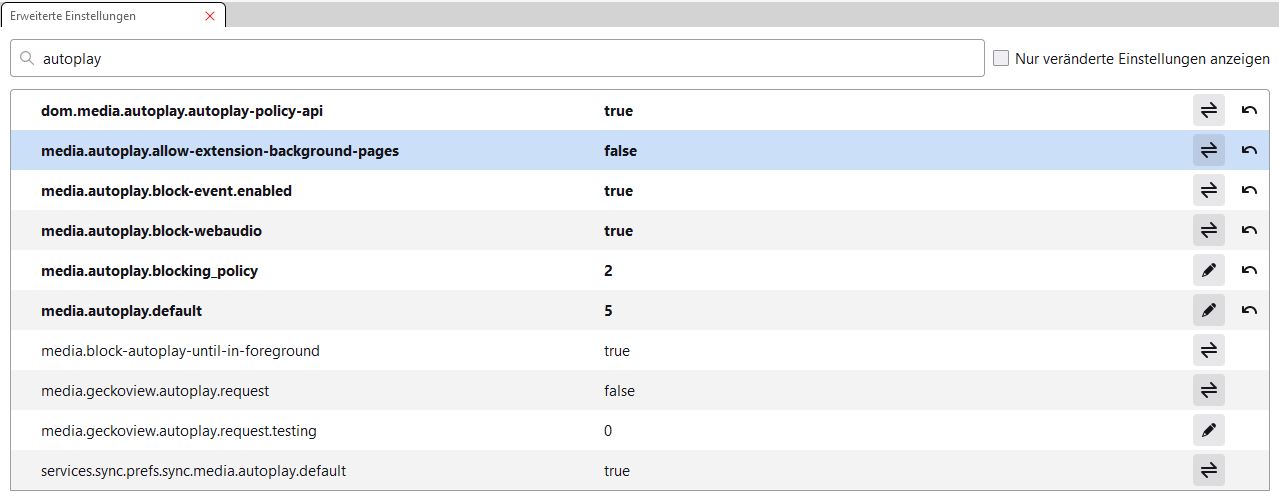Reset media.autoplay.block-webaudio preference
1279x498 pixels.
[x=1249, y=231]
